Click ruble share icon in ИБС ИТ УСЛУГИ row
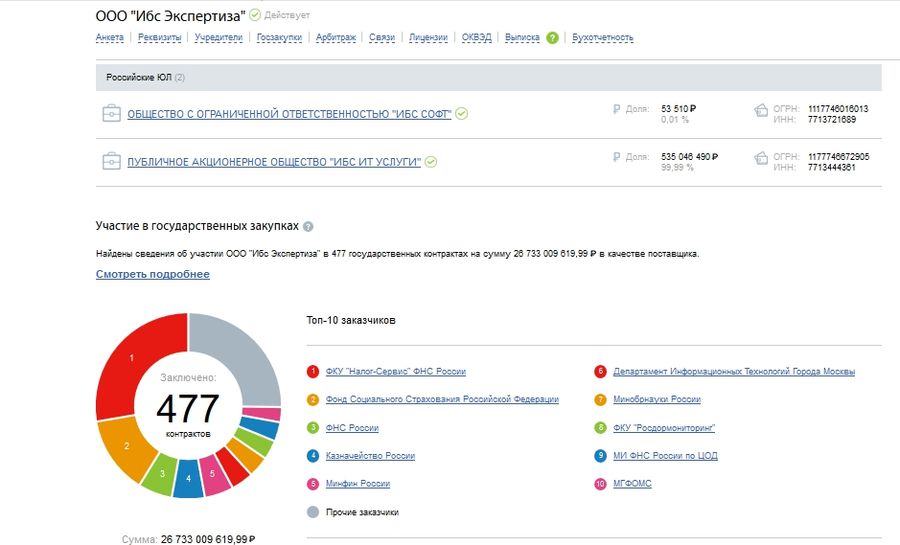The image size is (900, 545). (616, 157)
